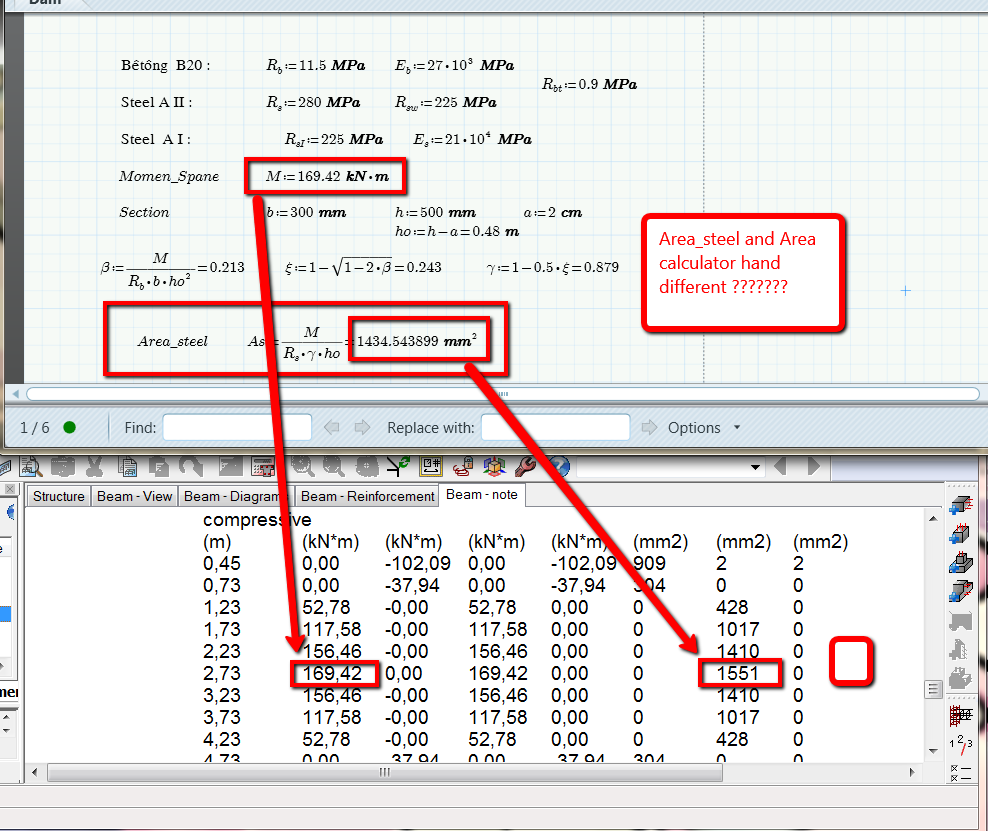Image resolution: width=988 pixels, height=831 pixels.
Task: Open the Beam - Diagram tab
Action: tap(231, 496)
